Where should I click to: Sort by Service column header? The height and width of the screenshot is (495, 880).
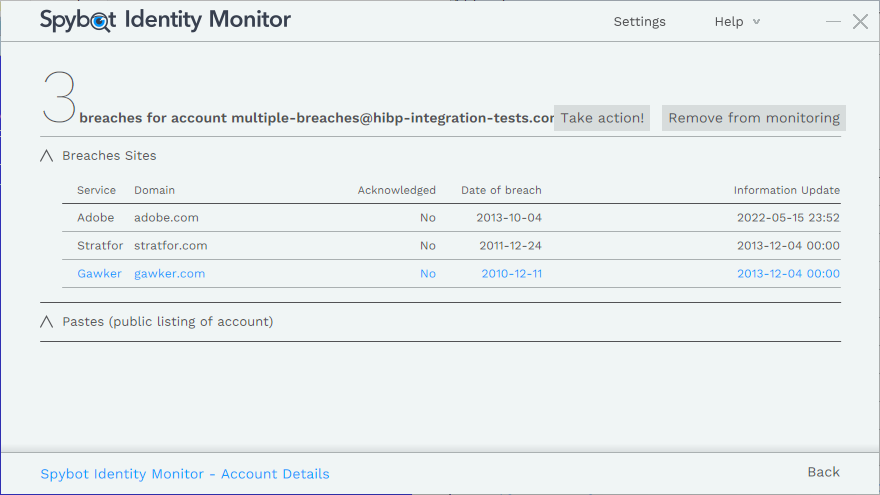click(x=97, y=190)
